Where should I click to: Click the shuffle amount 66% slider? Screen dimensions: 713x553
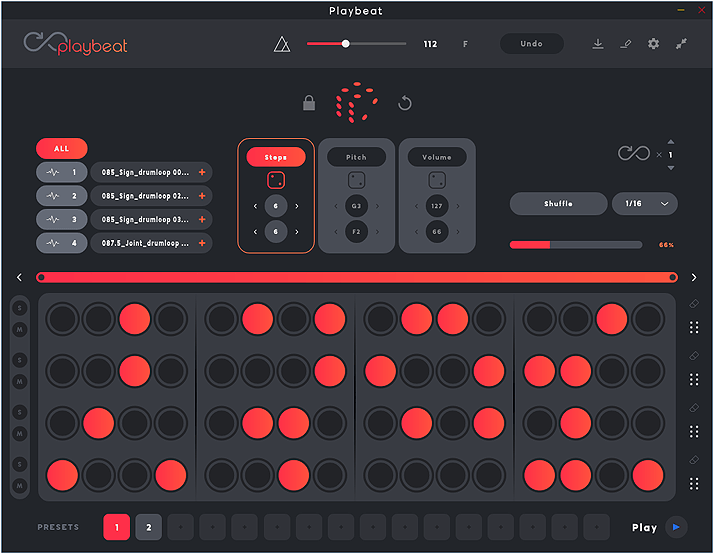(x=576, y=245)
